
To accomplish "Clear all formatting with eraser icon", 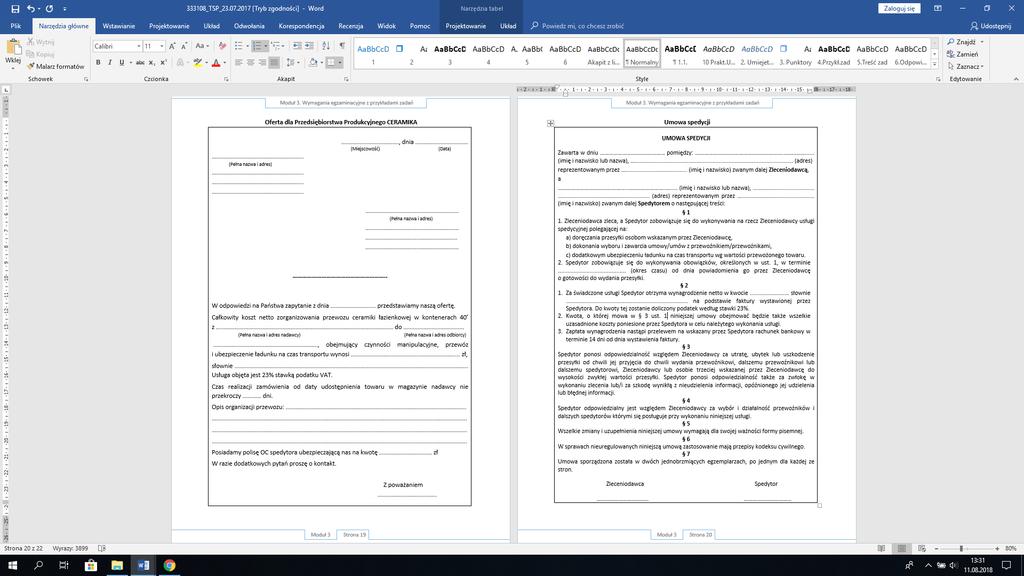I will [222, 46].
